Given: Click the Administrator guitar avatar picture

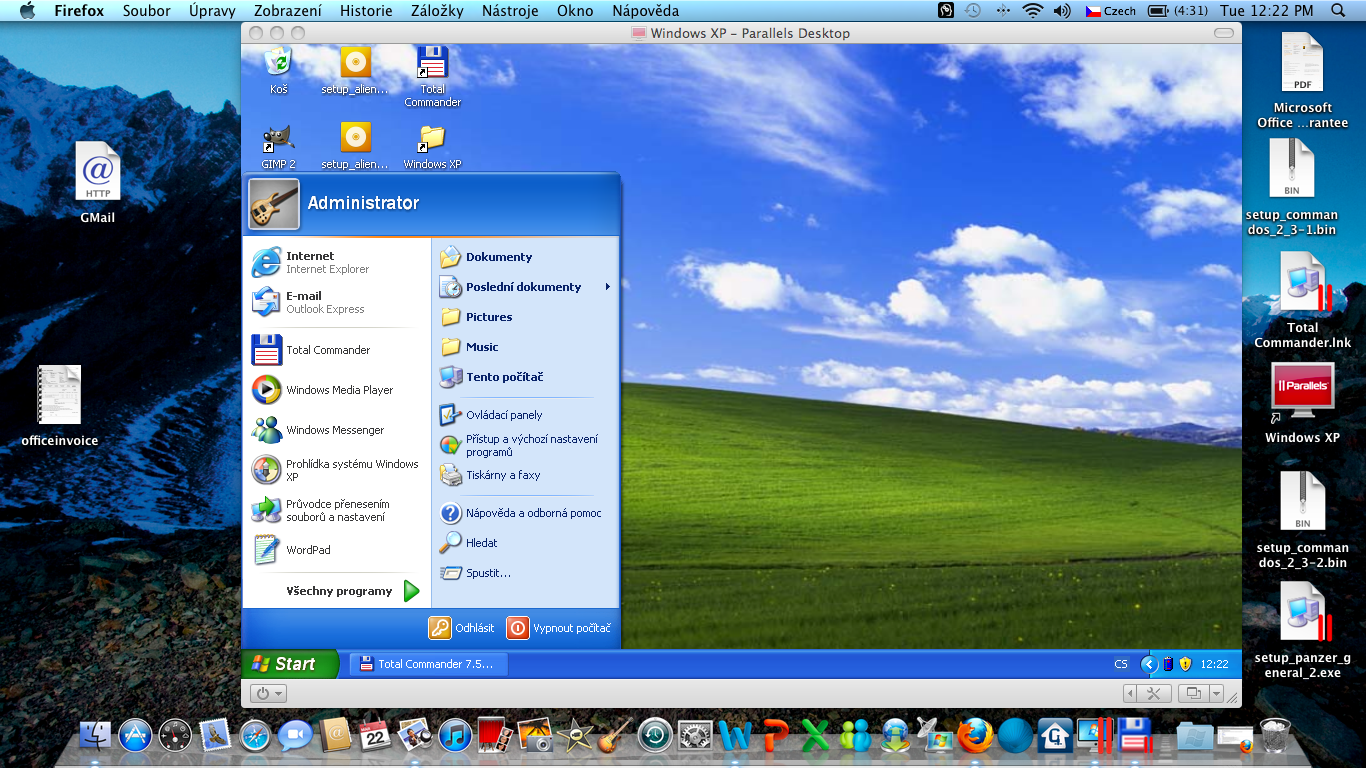Looking at the screenshot, I should pyautogui.click(x=274, y=204).
